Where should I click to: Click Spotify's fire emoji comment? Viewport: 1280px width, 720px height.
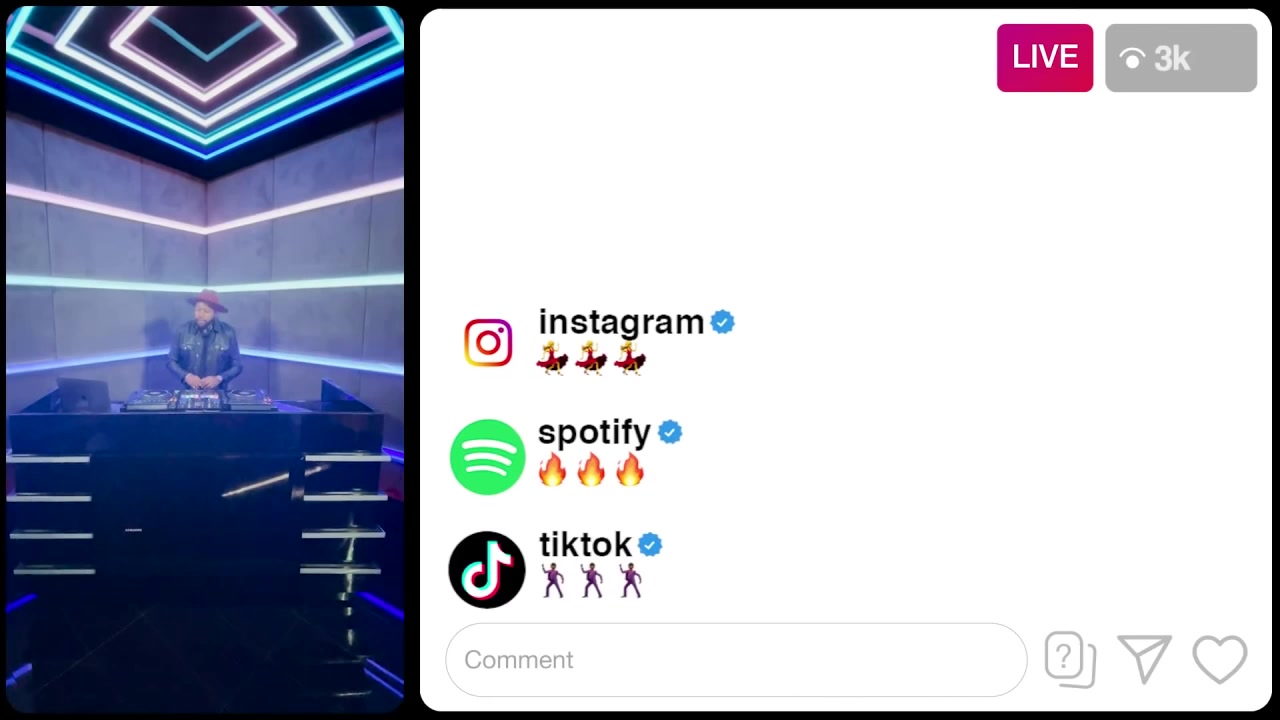click(x=591, y=469)
